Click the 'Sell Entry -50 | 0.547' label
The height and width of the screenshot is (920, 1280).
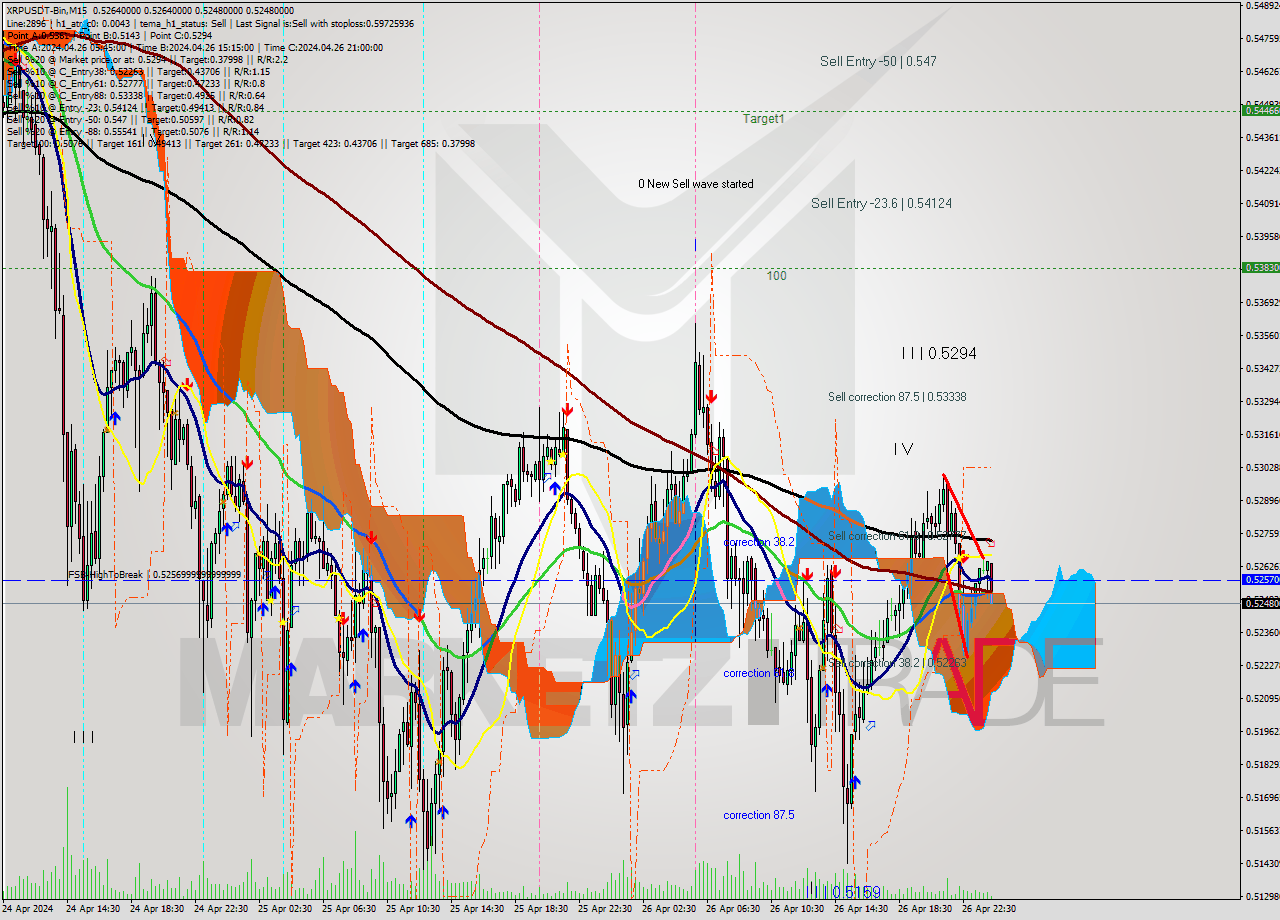(x=878, y=61)
